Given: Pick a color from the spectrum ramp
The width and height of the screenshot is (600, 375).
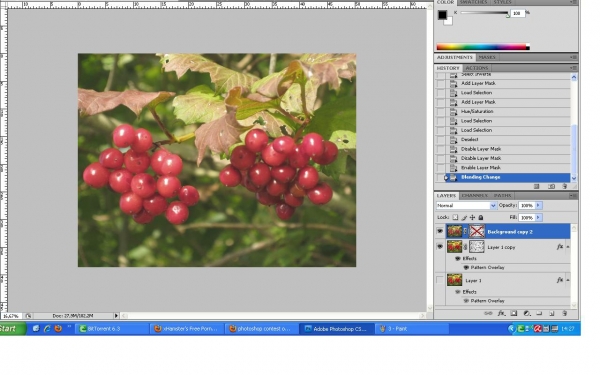Looking at the screenshot, I should pos(483,47).
